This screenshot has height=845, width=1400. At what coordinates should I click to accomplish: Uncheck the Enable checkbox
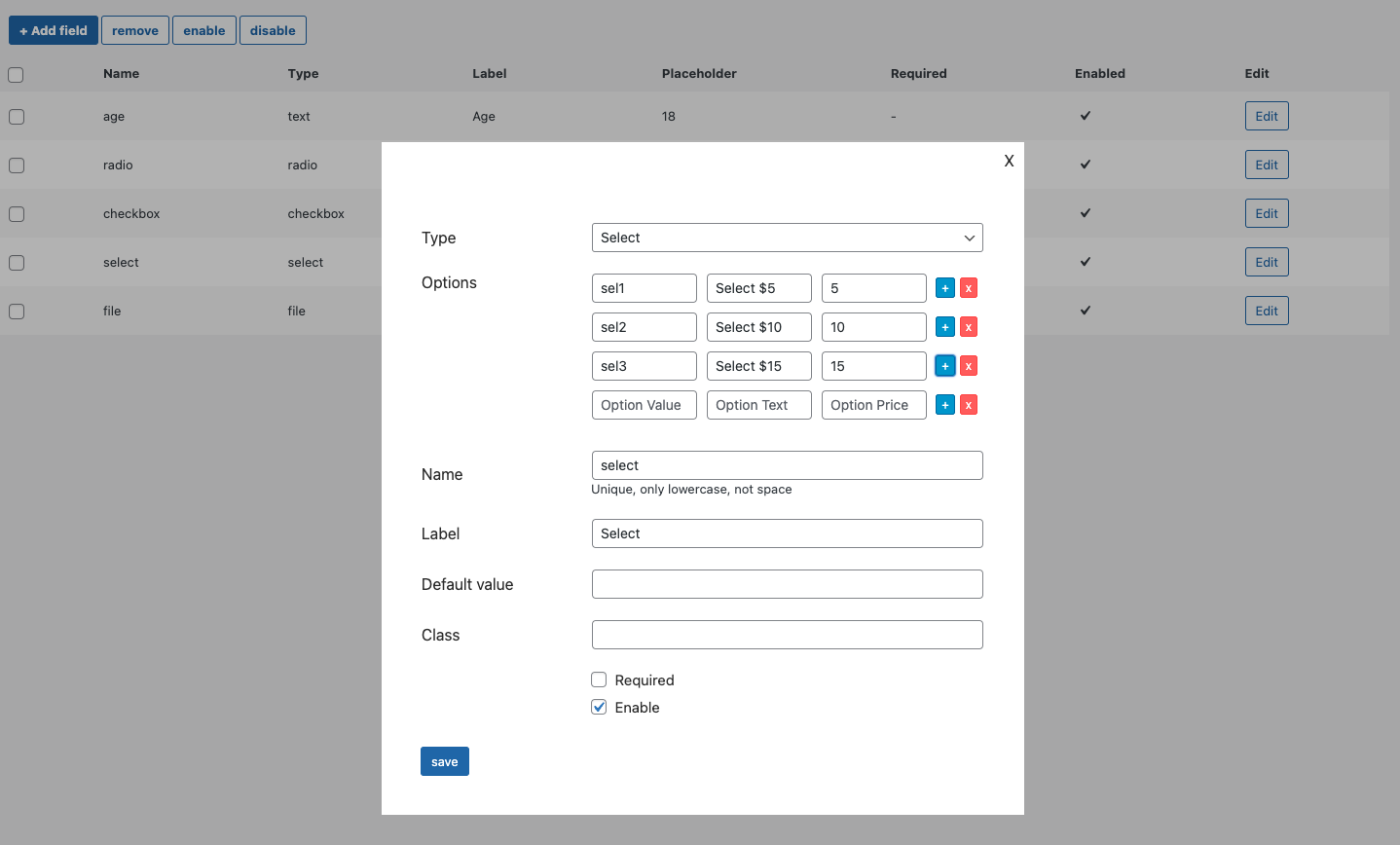(x=599, y=707)
